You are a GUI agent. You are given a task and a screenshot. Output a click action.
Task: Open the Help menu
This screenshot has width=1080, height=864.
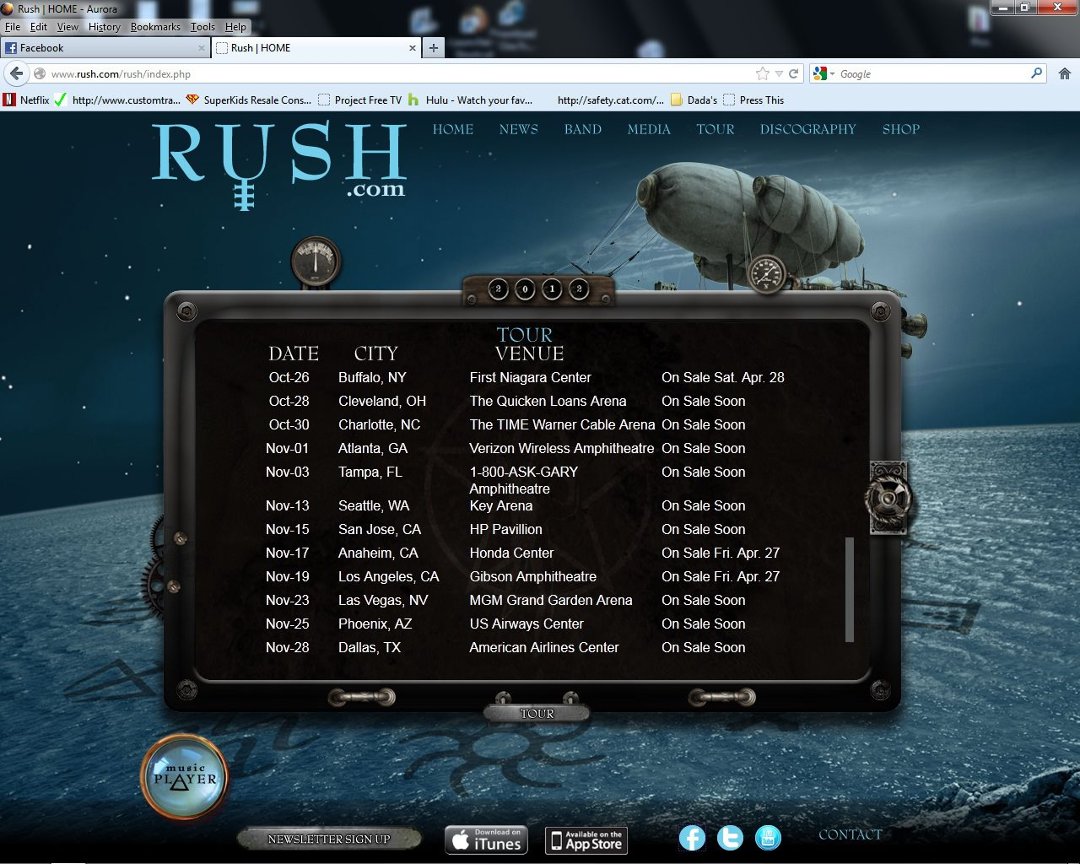click(235, 27)
